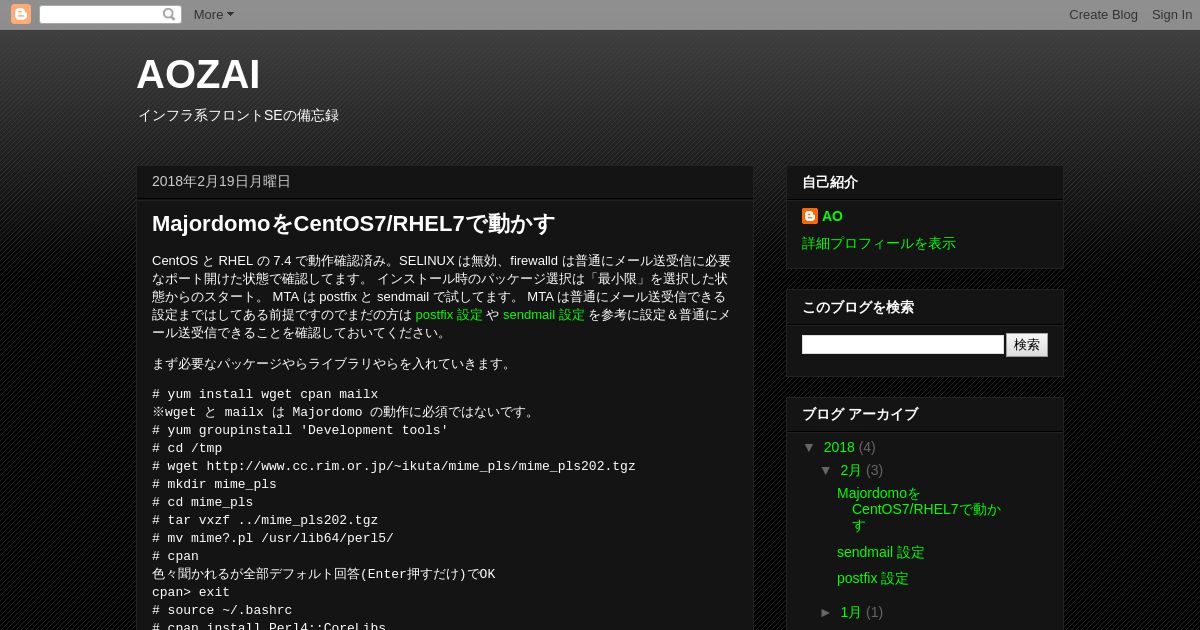The width and height of the screenshot is (1200, 630).
Task: Click the yum groupinstall 'Development tools' line
Action: 300,430
